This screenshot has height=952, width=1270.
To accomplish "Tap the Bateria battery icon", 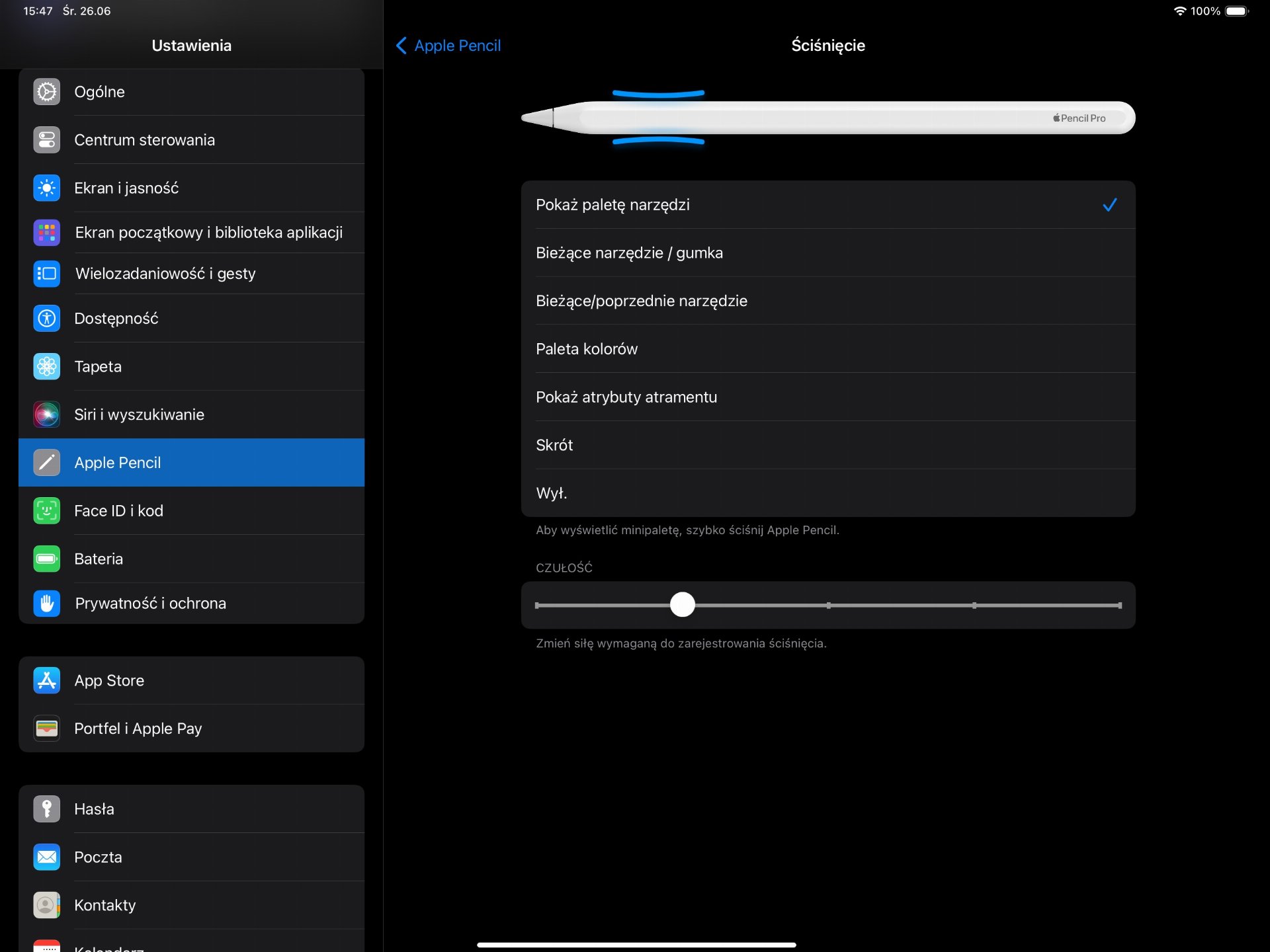I will (46, 559).
